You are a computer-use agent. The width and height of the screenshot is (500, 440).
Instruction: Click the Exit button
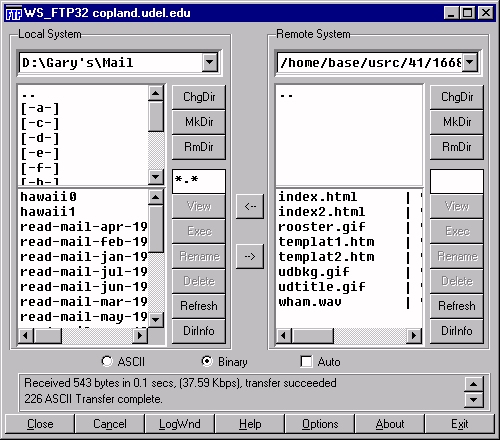tap(460, 424)
